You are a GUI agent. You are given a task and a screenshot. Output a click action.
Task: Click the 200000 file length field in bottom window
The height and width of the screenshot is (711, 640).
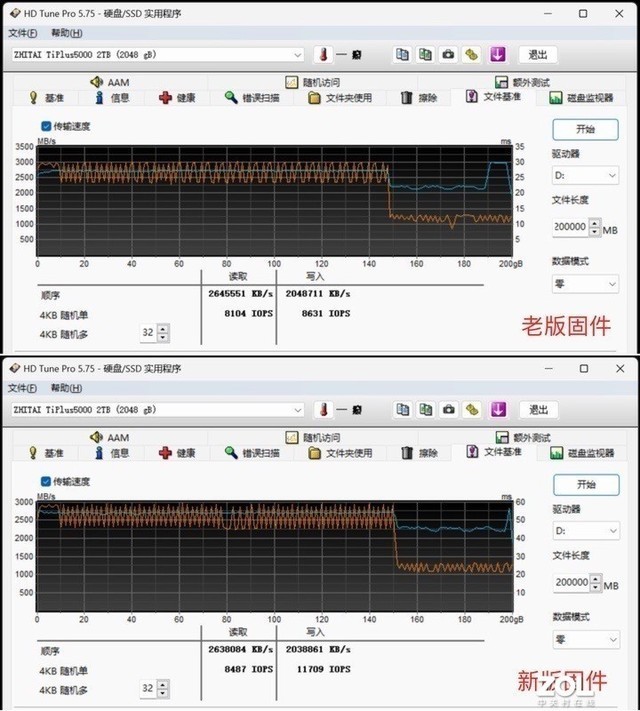[x=572, y=582]
